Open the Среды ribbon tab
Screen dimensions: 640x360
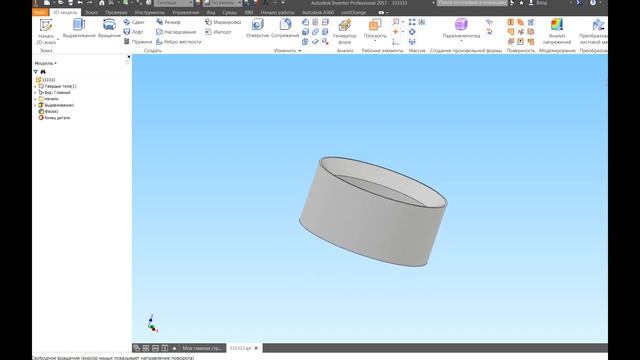pos(229,12)
